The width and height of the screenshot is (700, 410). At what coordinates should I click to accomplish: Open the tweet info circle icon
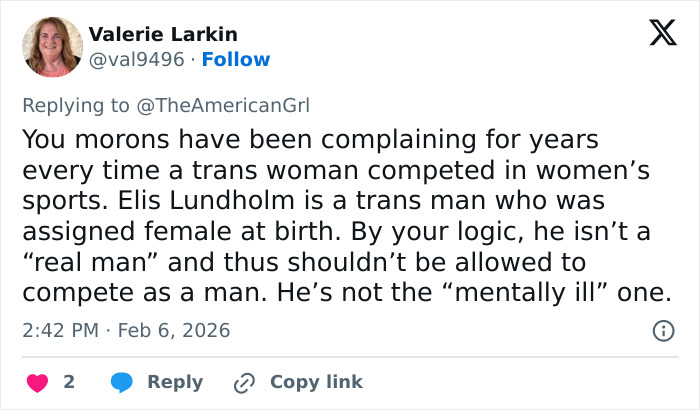coord(662,330)
